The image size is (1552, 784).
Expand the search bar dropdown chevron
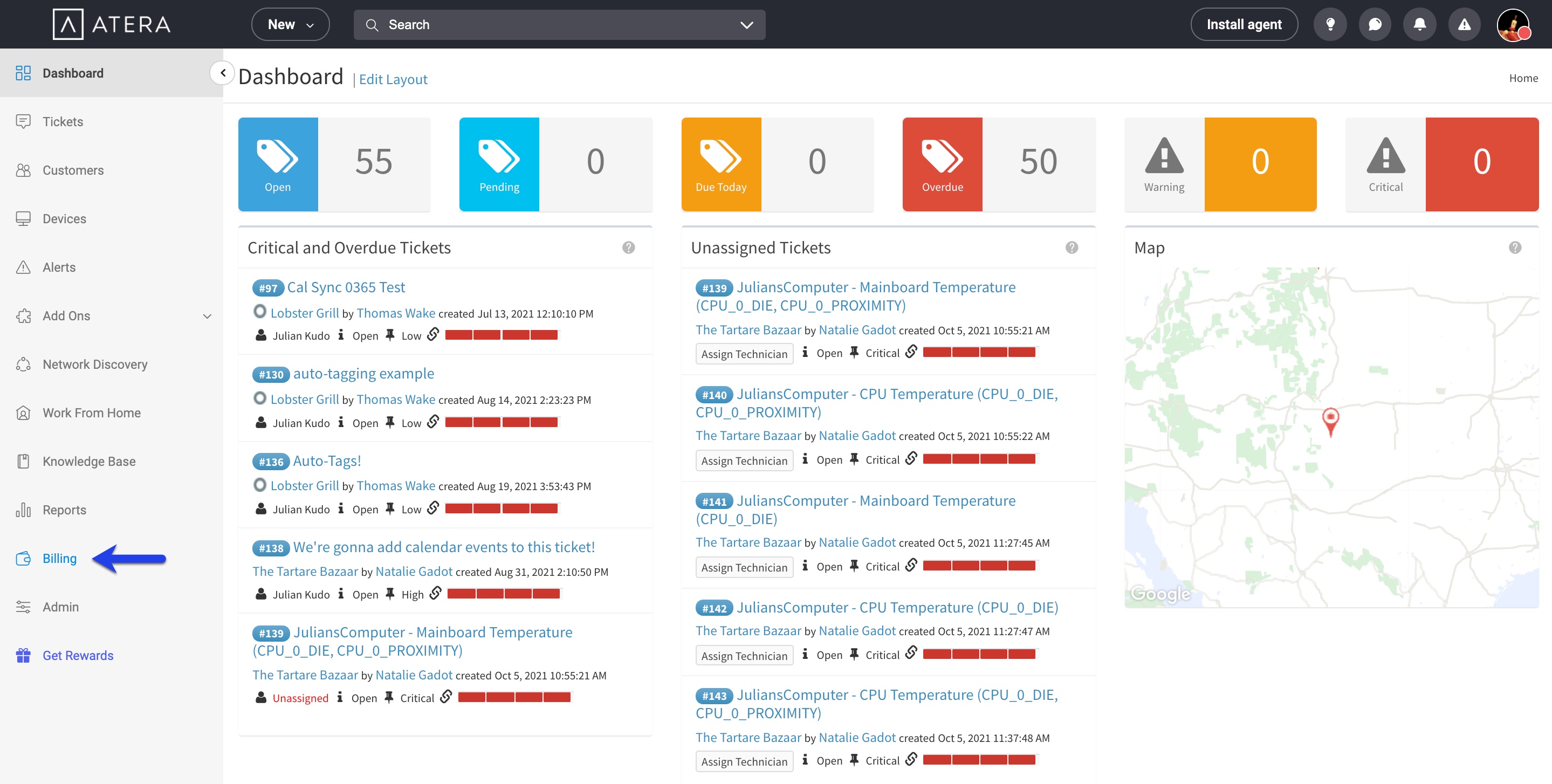(746, 25)
